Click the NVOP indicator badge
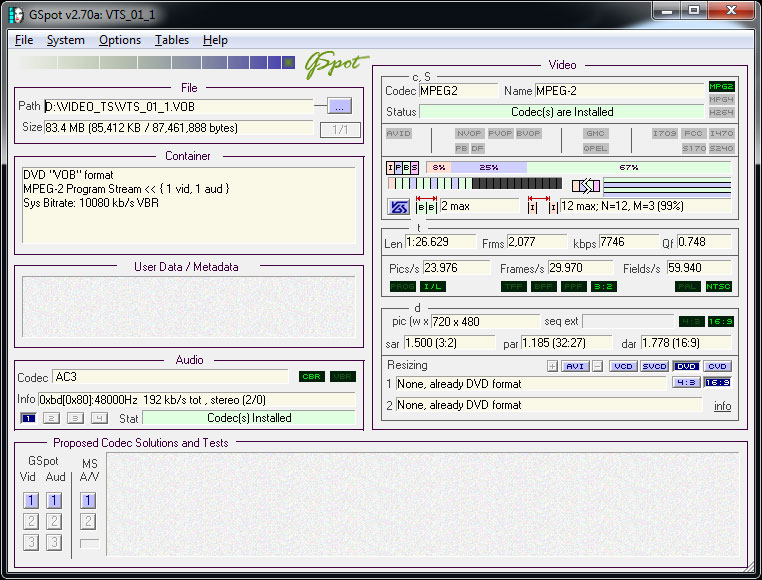The image size is (762, 580). 469,133
